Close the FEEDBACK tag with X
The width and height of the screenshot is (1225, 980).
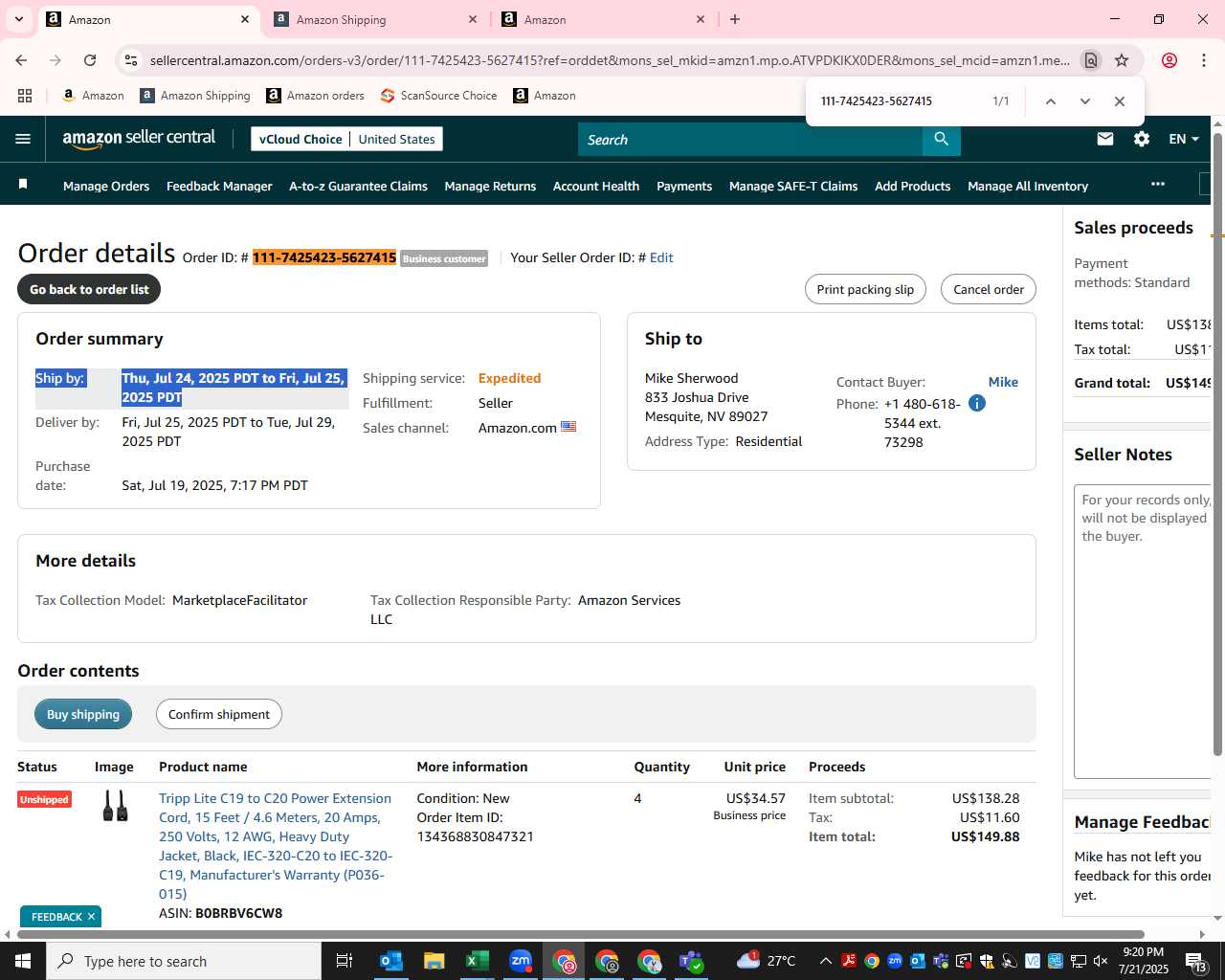[x=91, y=916]
